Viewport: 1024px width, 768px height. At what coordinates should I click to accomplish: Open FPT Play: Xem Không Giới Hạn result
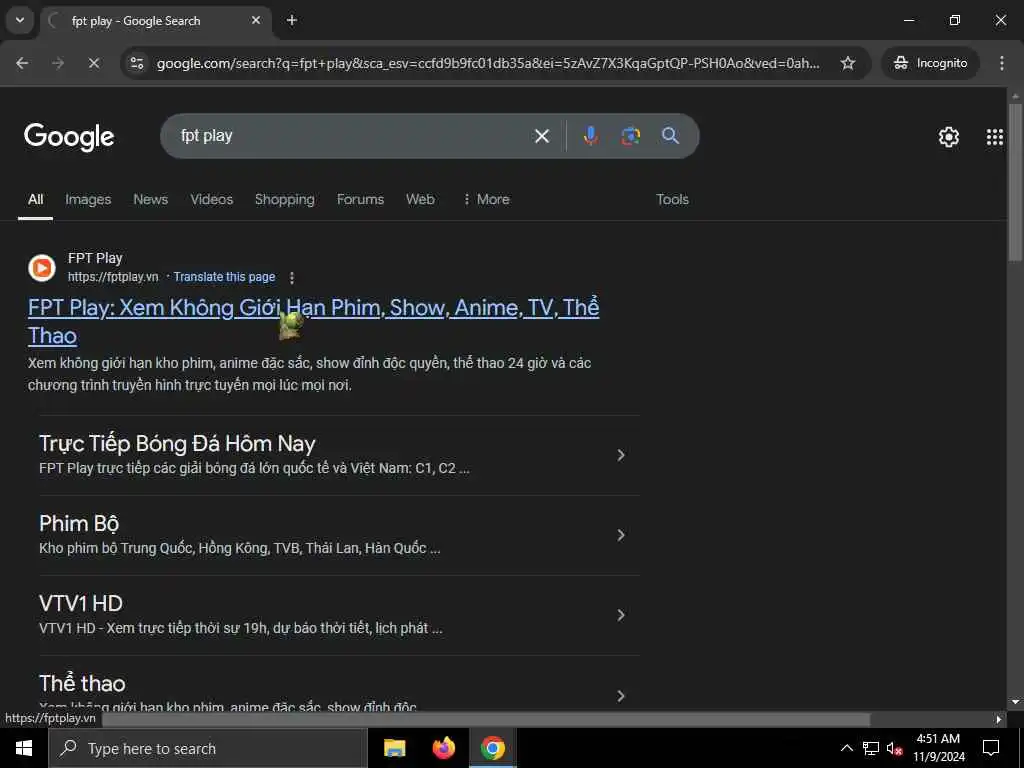[x=313, y=321]
